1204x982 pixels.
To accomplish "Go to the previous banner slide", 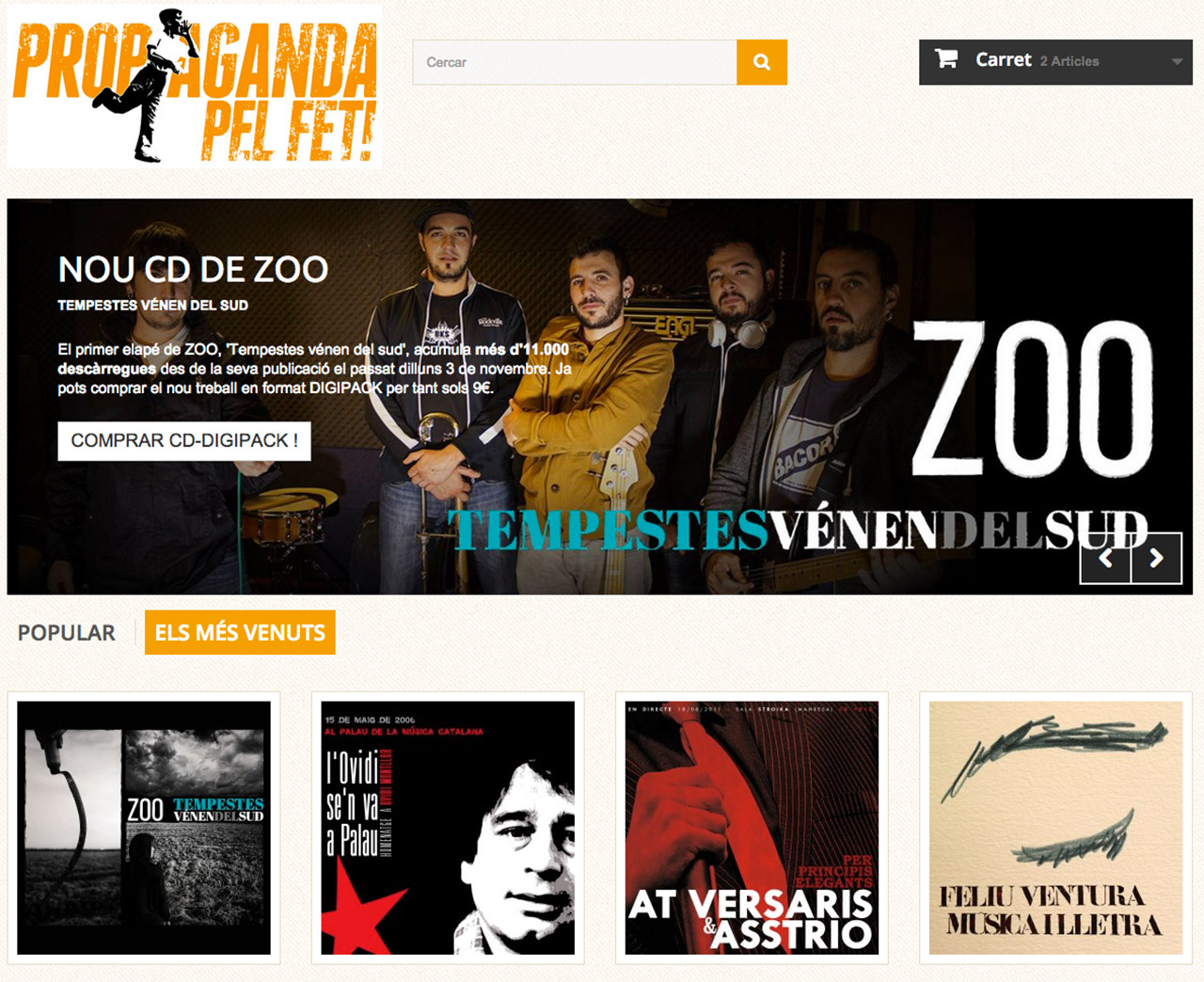I will [x=1105, y=559].
